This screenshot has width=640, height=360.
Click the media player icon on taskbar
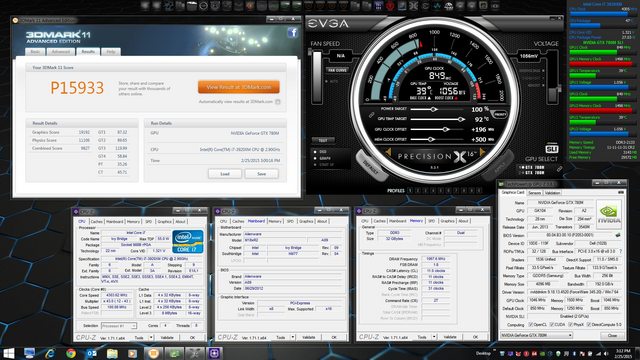click(133, 353)
